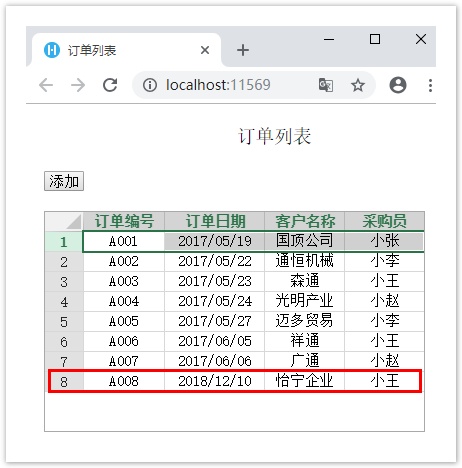Select the 客户名称 column header
The height and width of the screenshot is (468, 462).
point(305,221)
